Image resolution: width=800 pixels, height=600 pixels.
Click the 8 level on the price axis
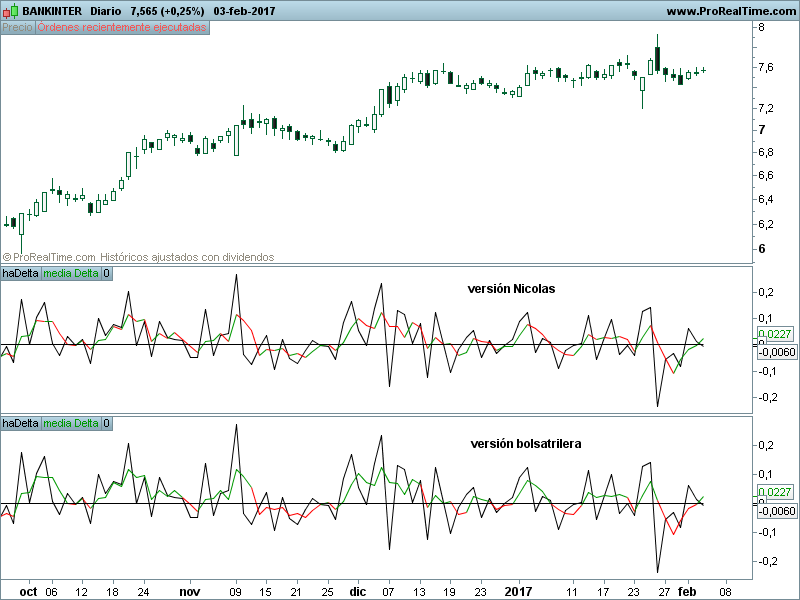point(762,27)
